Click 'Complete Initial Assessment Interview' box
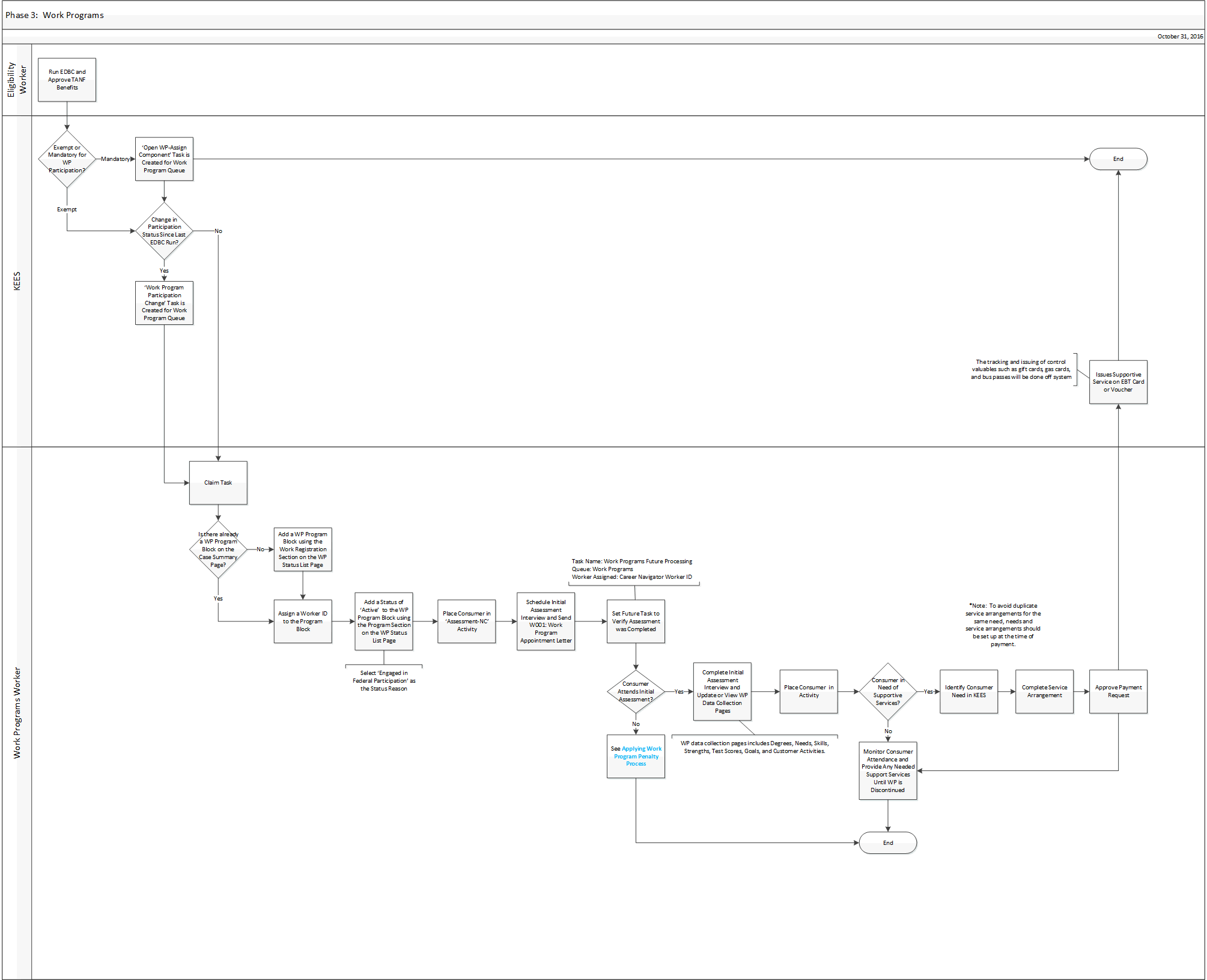Viewport: 1207px width, 980px height. [722, 692]
